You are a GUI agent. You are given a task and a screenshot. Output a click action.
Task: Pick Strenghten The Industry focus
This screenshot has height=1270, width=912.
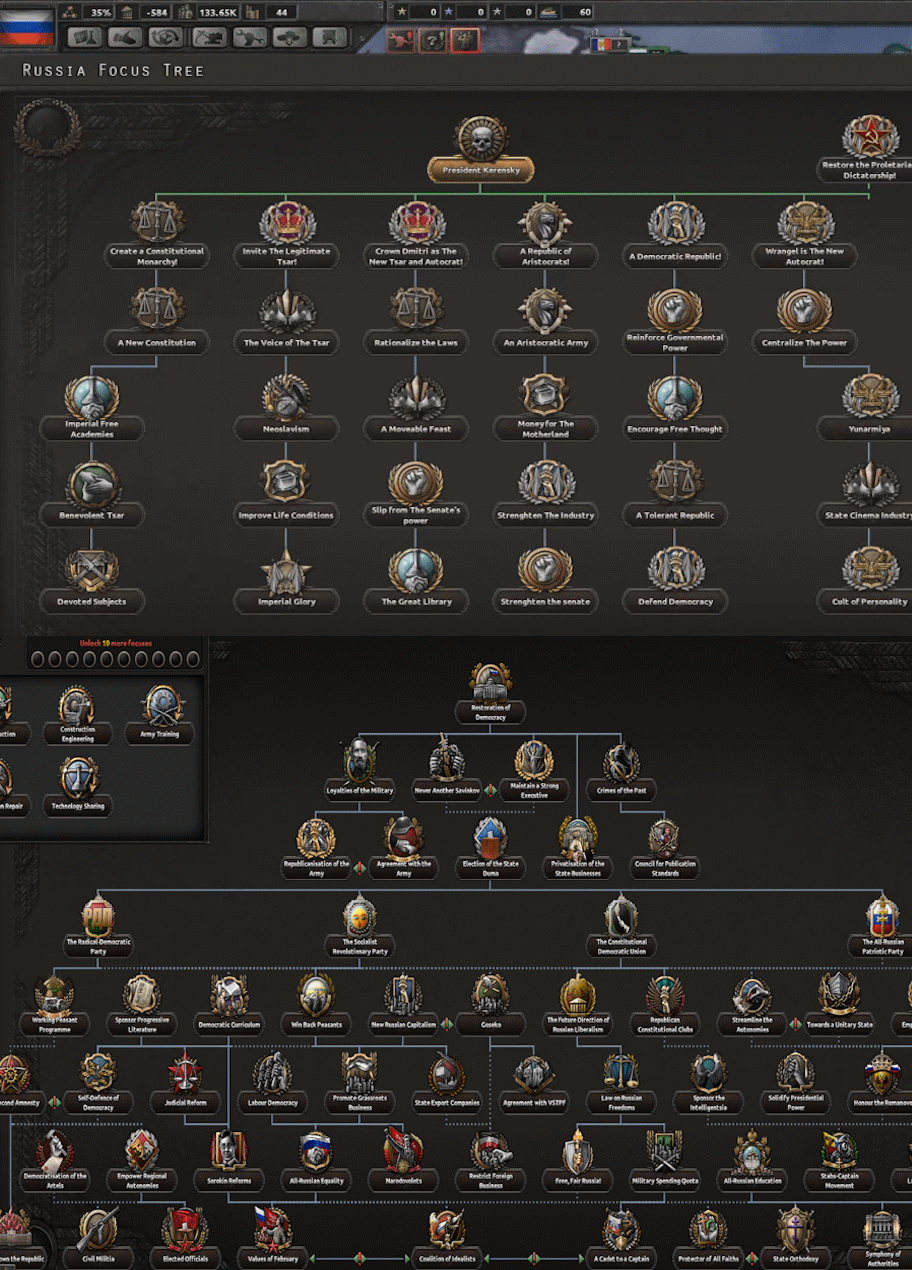tap(545, 493)
